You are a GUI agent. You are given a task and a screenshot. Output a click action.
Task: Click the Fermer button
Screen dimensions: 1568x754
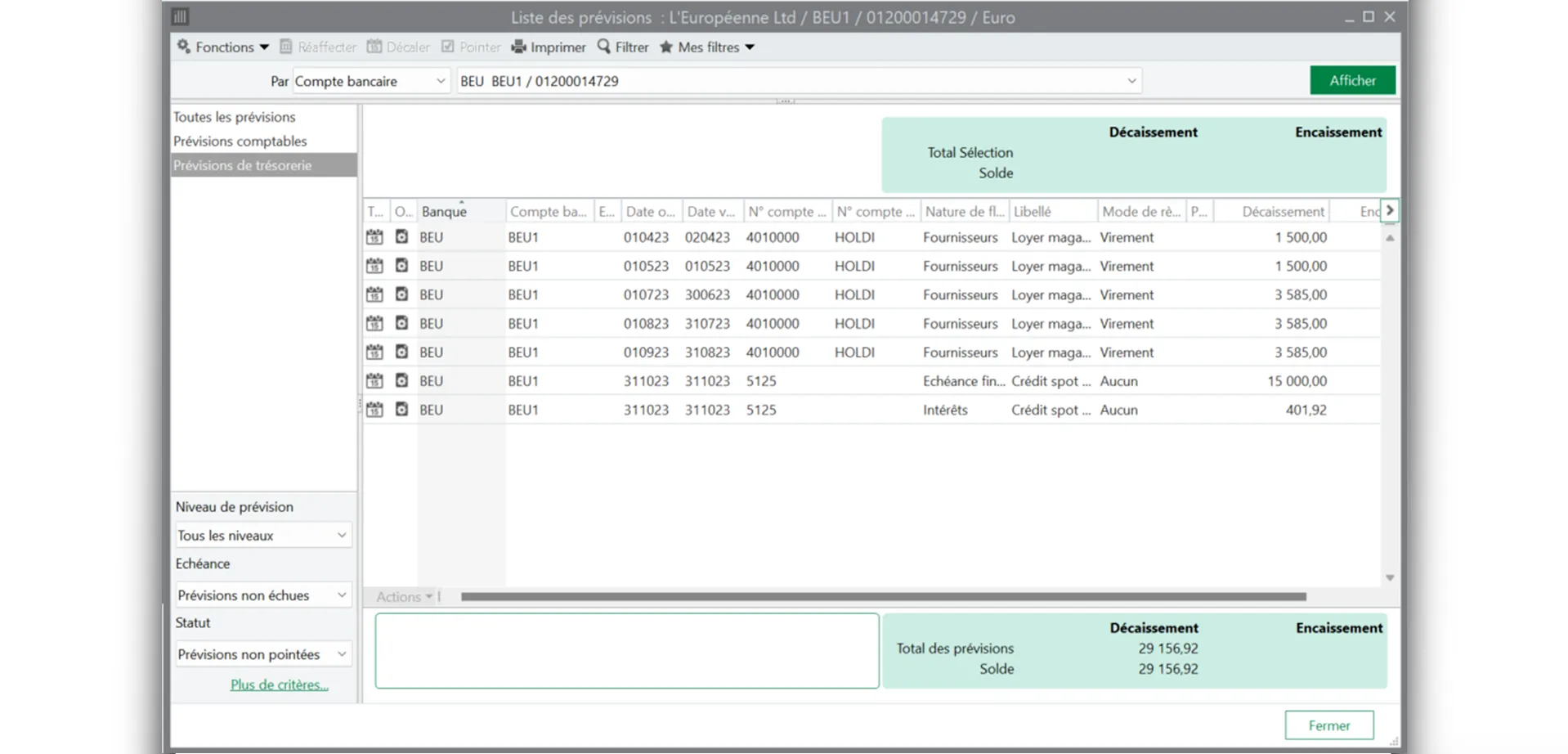(x=1328, y=725)
